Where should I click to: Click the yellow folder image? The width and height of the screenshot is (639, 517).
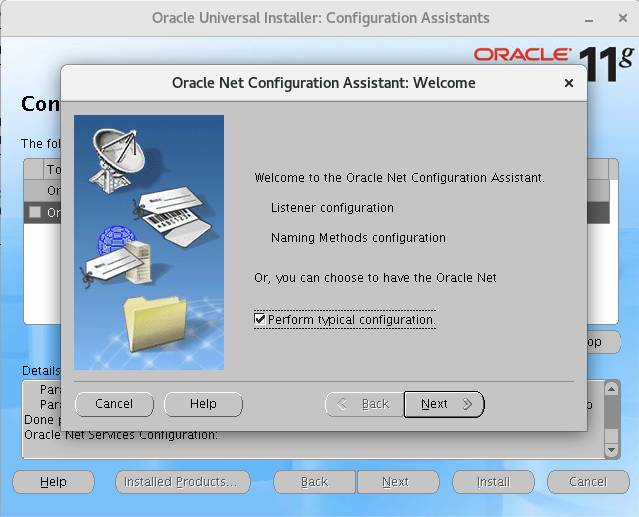click(155, 324)
